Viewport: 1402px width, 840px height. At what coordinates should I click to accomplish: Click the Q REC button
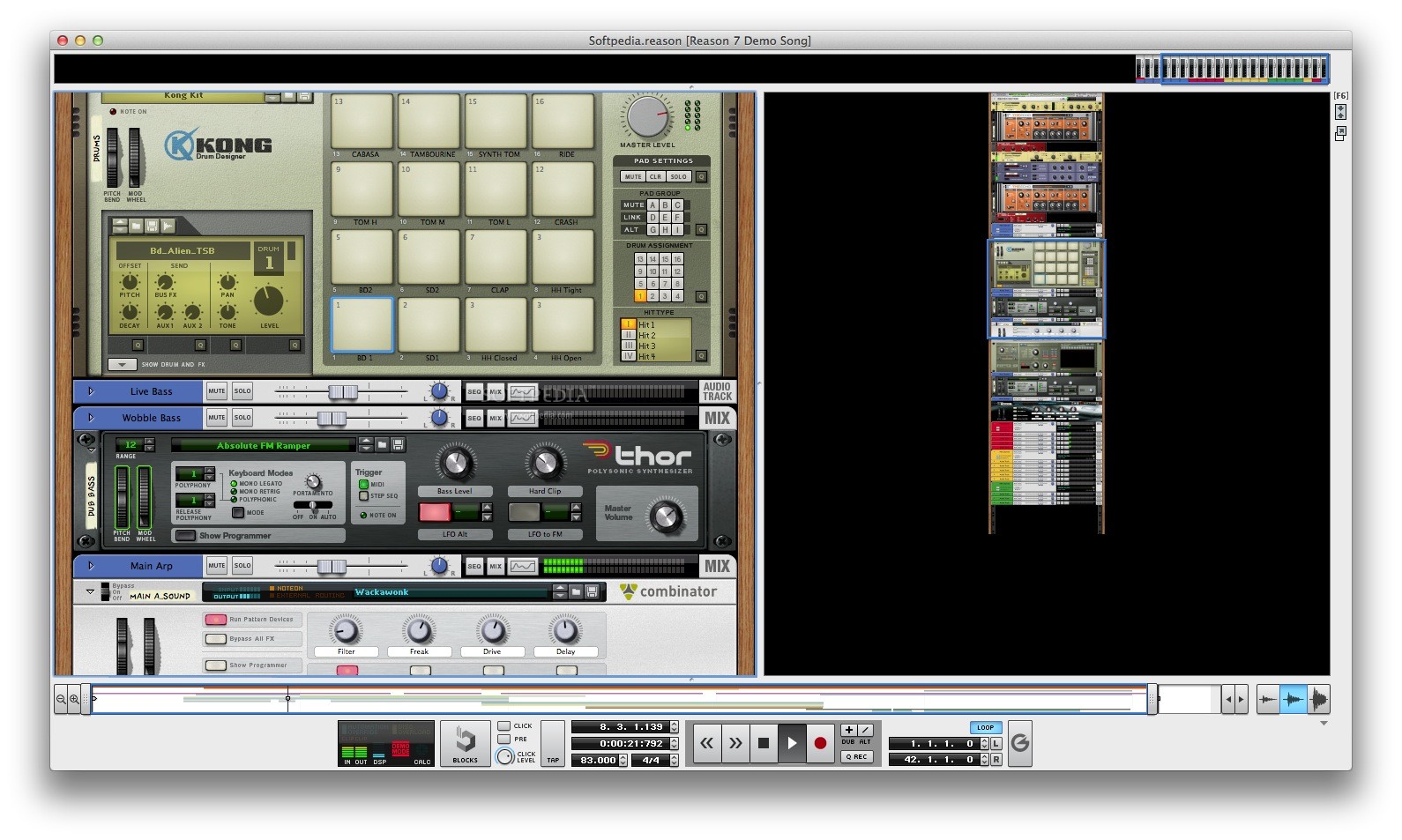(x=856, y=756)
